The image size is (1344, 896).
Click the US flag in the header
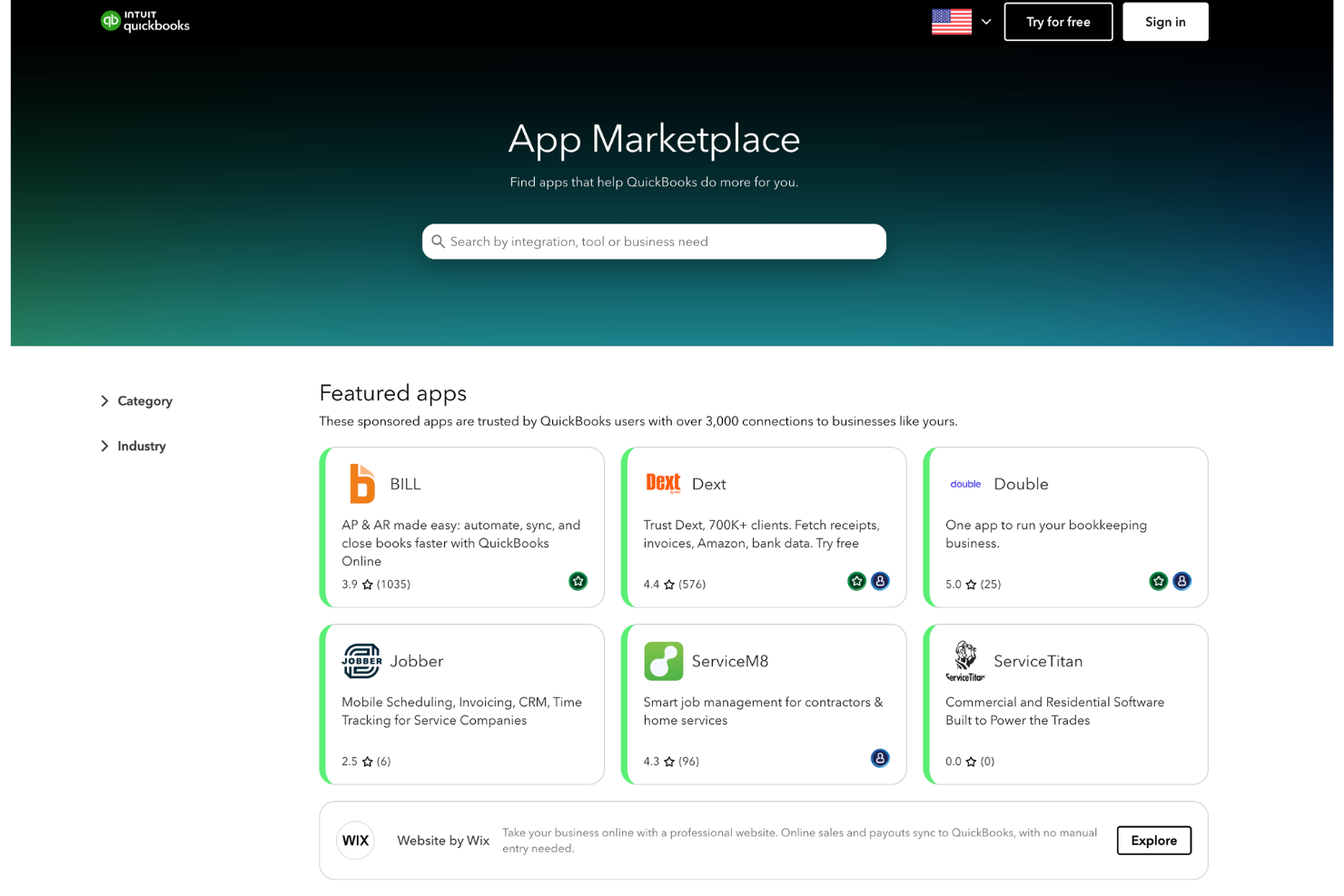pos(951,21)
